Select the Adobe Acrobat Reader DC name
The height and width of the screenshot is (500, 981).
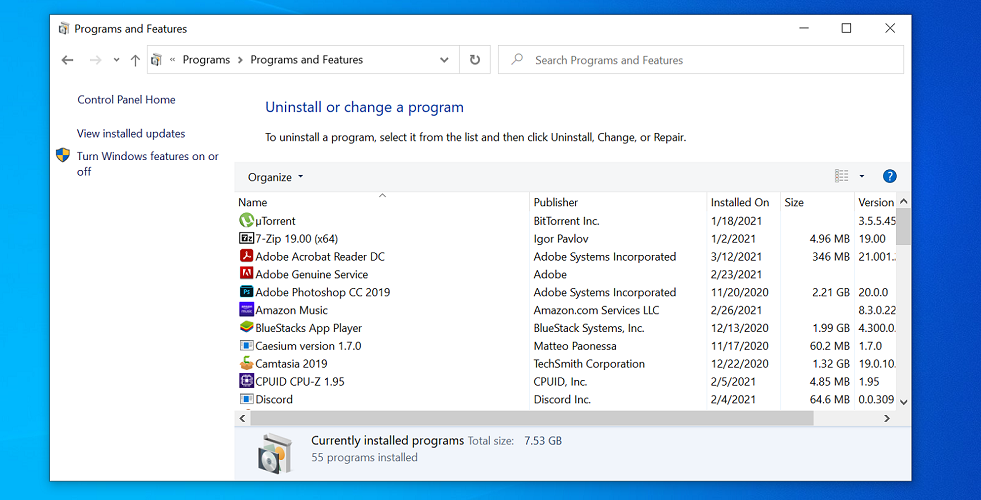(x=320, y=257)
